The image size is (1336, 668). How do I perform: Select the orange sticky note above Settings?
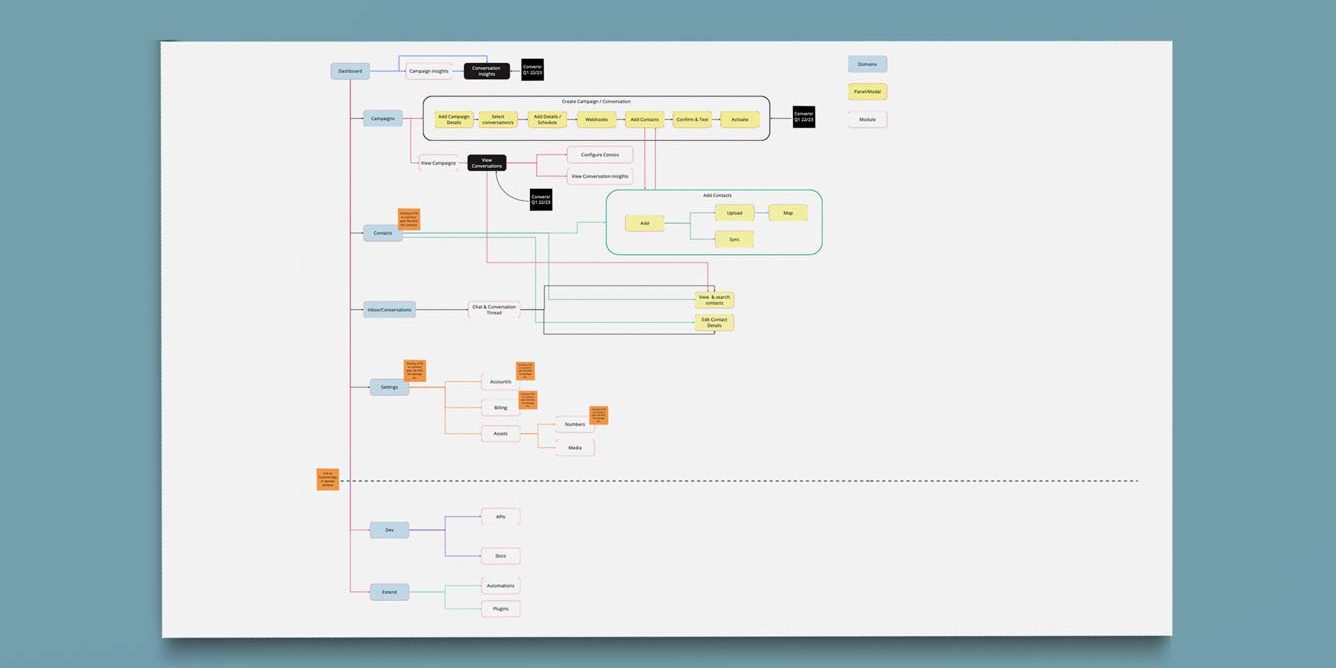pos(415,370)
